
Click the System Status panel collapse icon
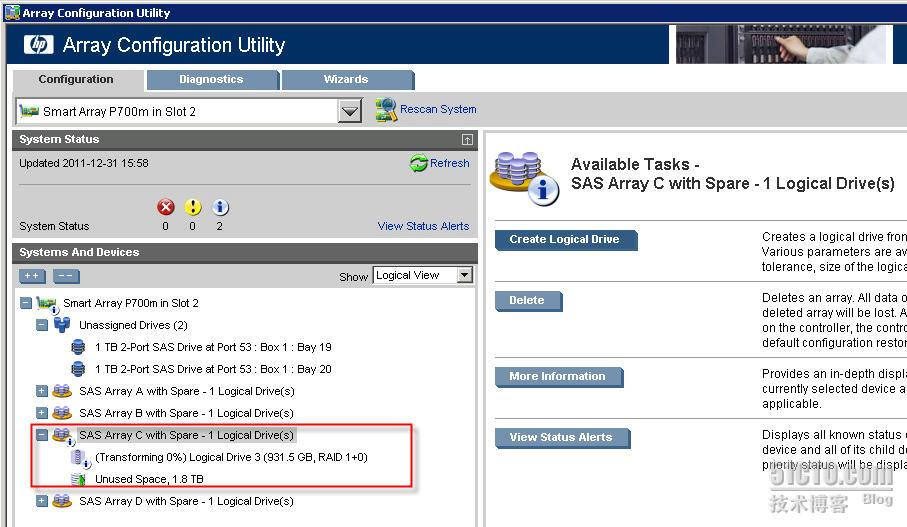click(x=467, y=139)
